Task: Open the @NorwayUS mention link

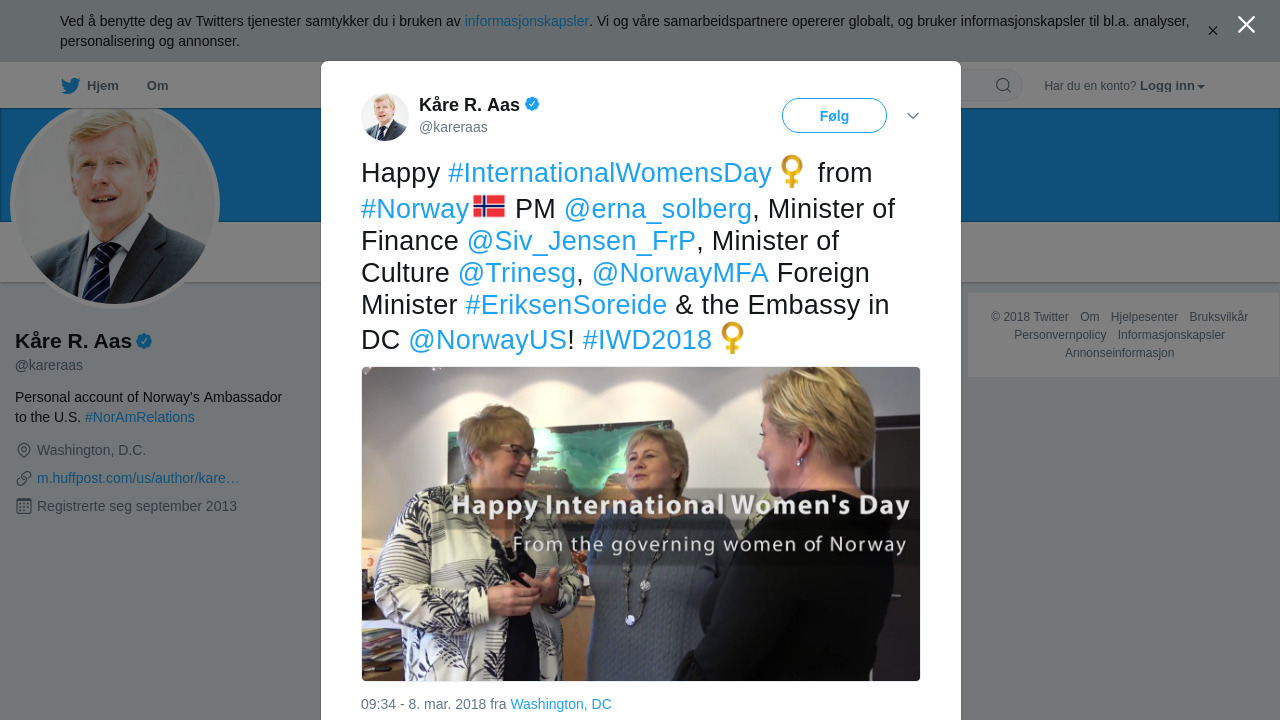Action: (x=487, y=340)
